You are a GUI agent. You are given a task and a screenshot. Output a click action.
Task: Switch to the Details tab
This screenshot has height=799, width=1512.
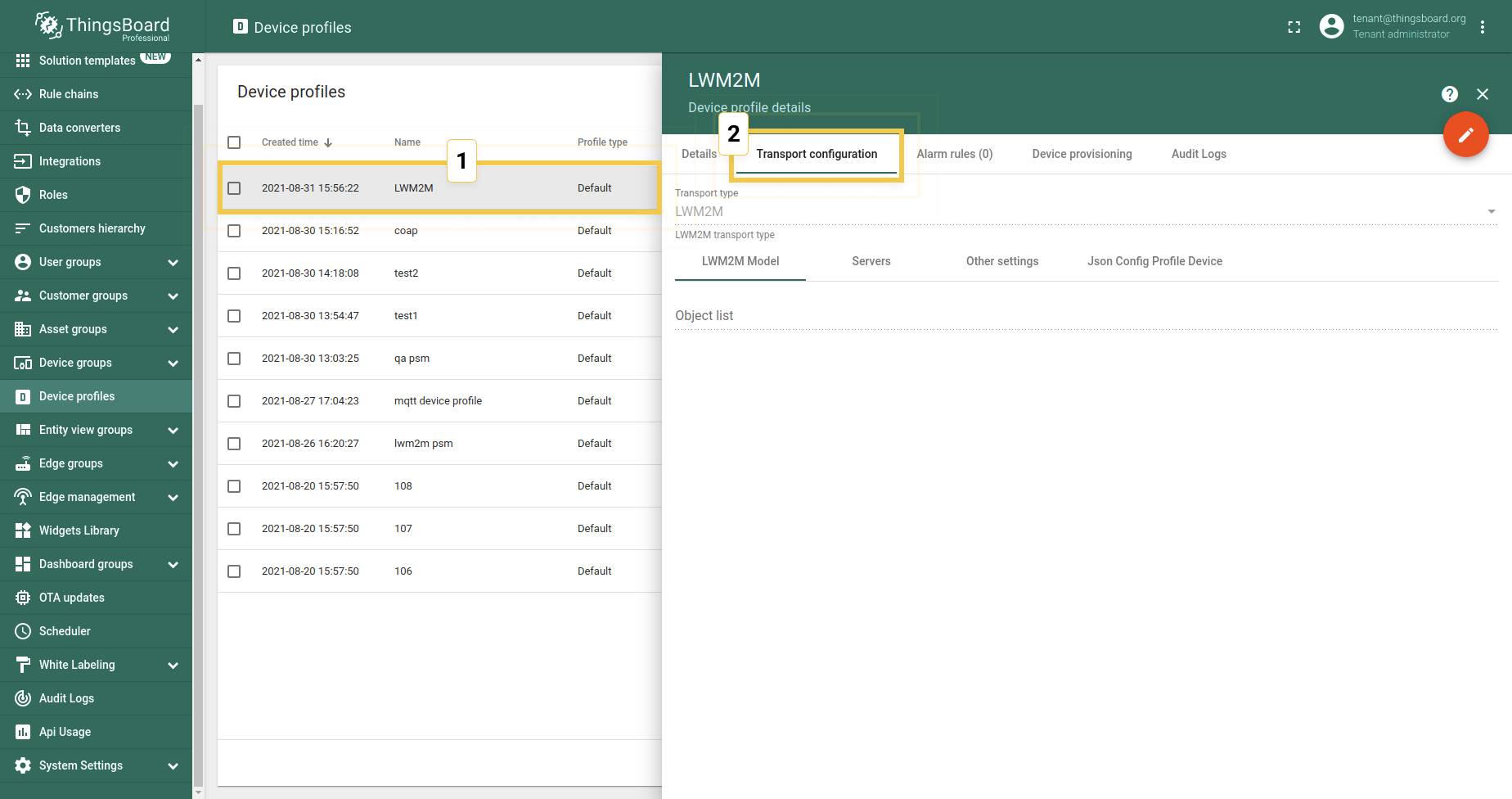[699, 154]
